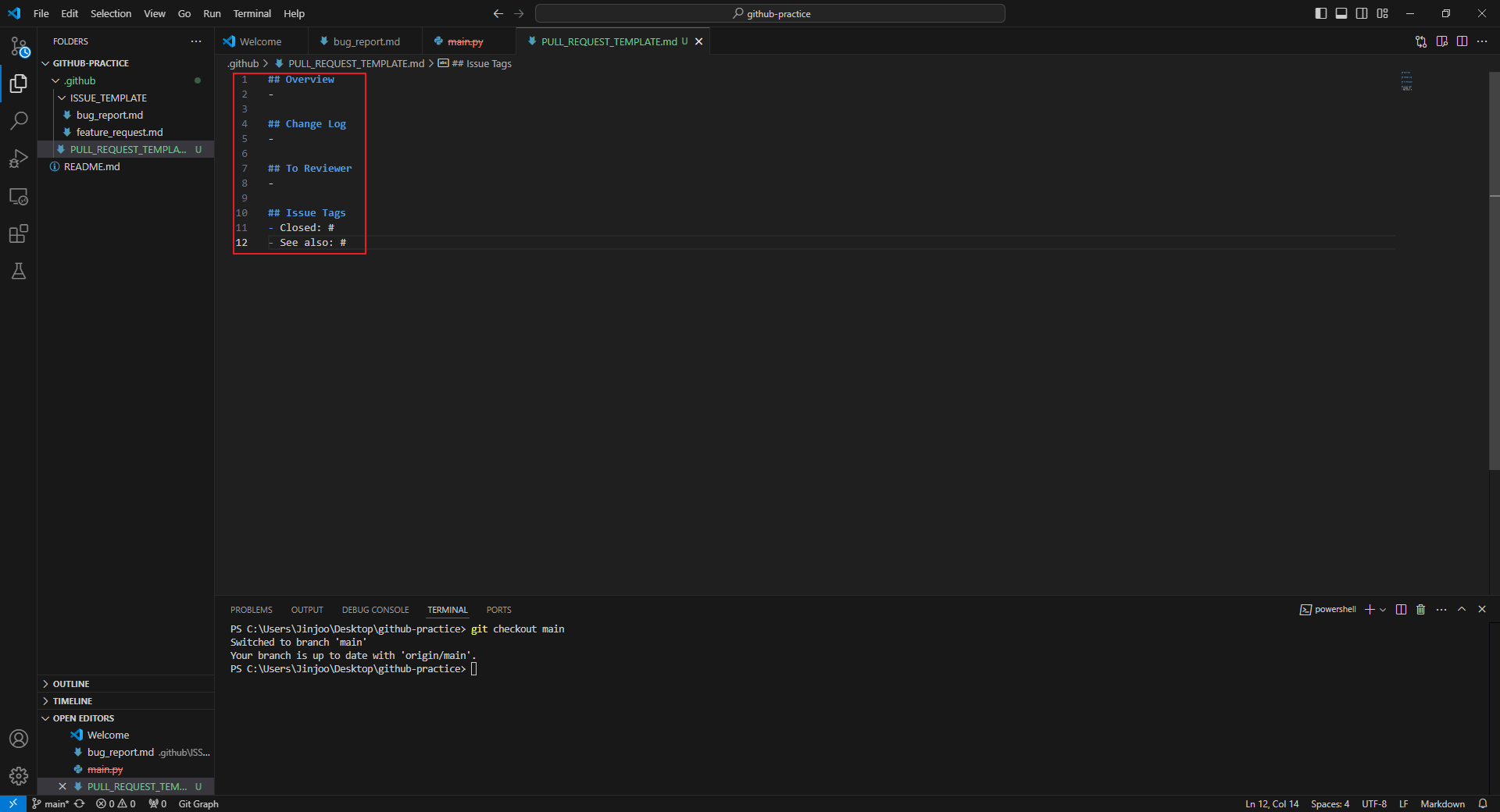This screenshot has height=812, width=1500.
Task: Show the Ports panel tab
Action: pos(498,610)
